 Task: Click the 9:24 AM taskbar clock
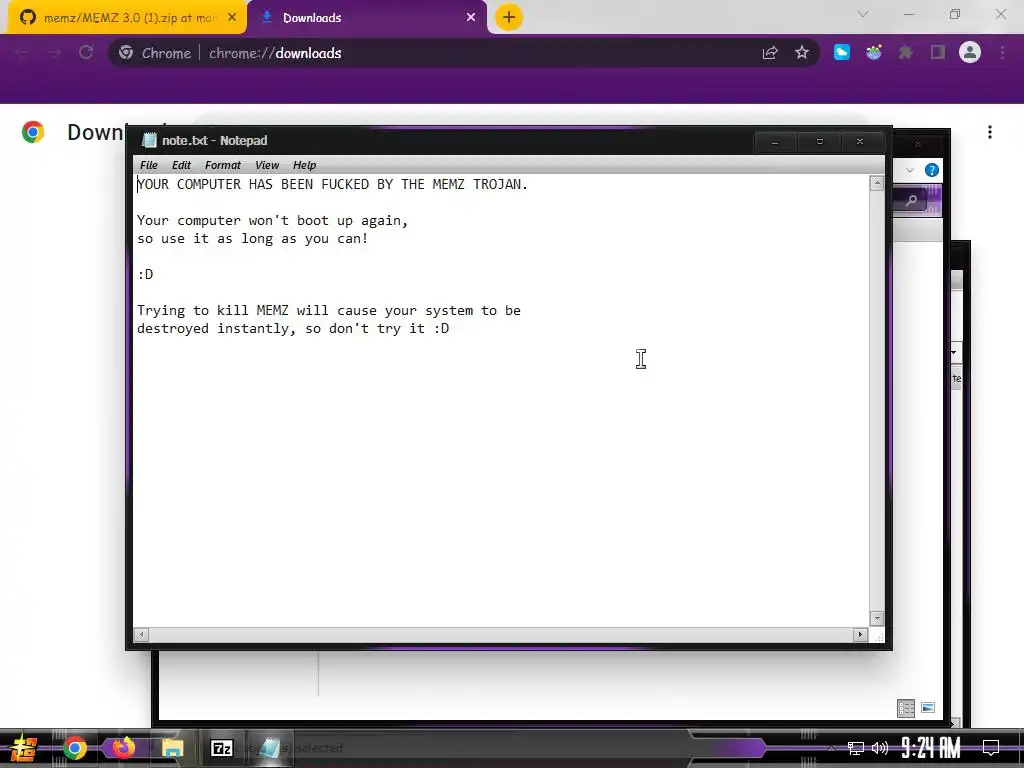click(x=931, y=748)
